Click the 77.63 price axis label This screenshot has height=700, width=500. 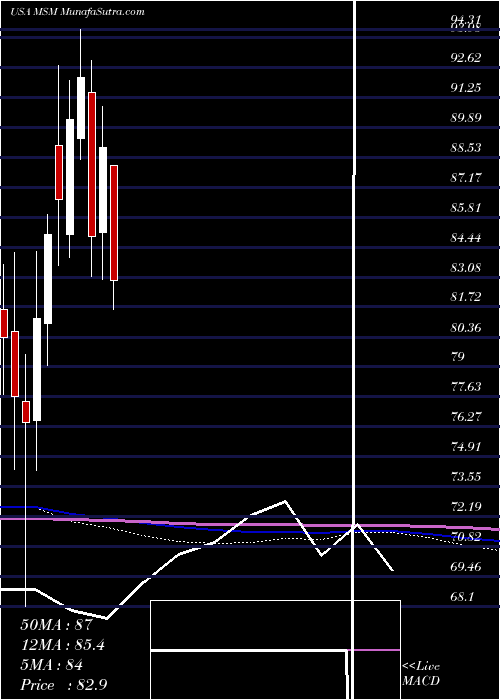466,387
